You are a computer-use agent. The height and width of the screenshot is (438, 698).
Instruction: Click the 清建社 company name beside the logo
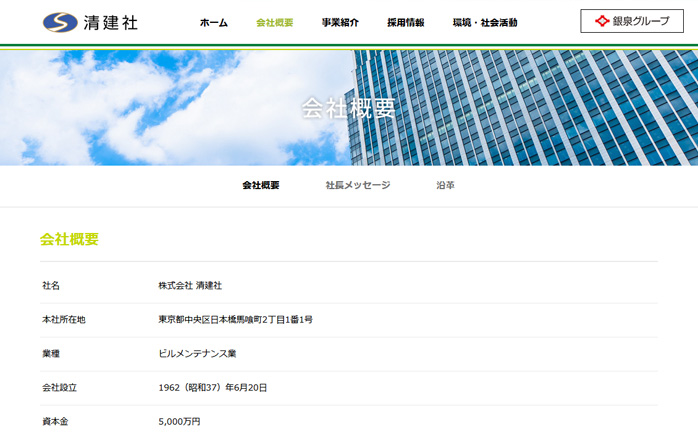(111, 23)
